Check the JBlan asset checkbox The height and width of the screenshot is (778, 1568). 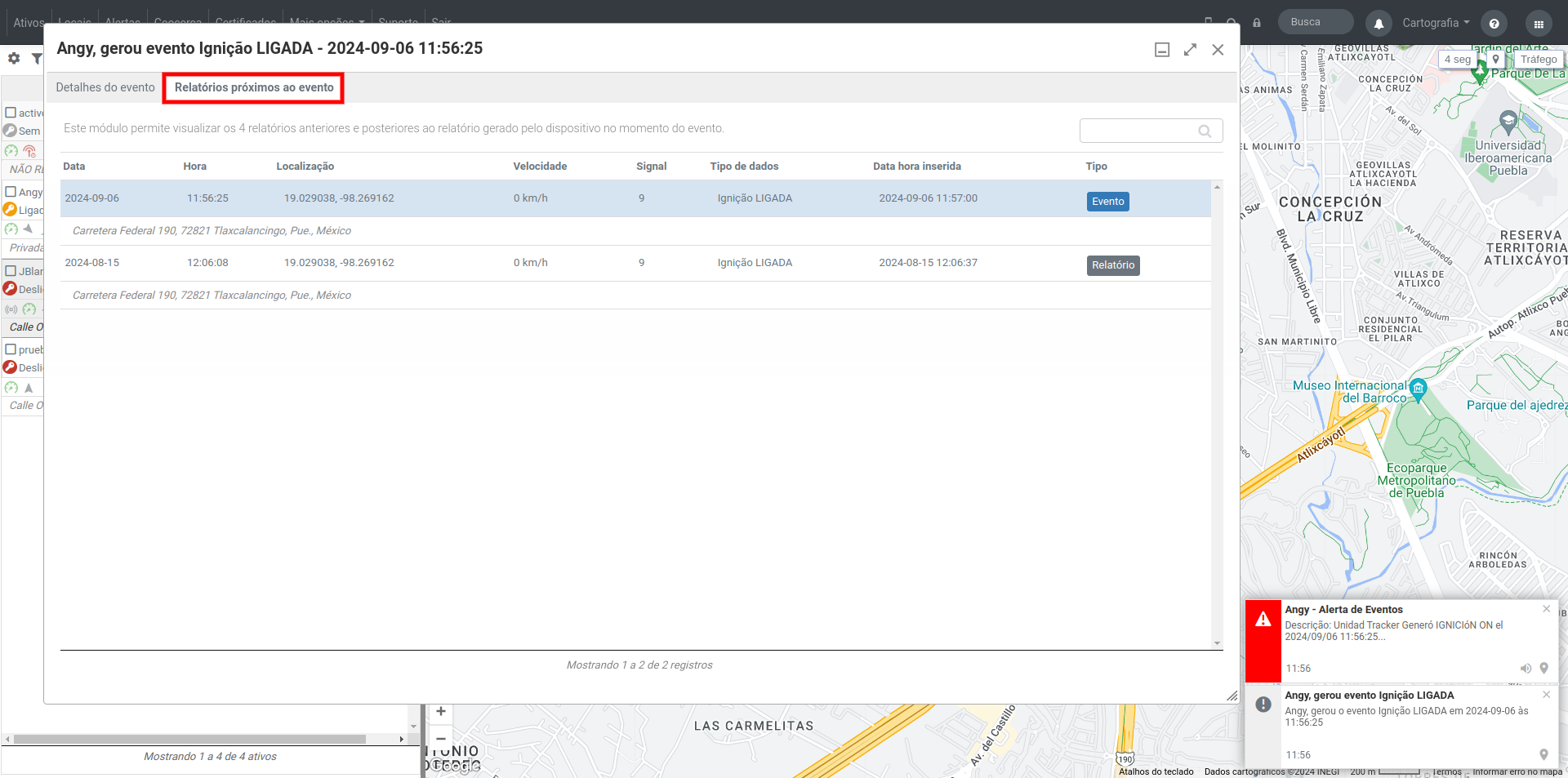tap(11, 270)
